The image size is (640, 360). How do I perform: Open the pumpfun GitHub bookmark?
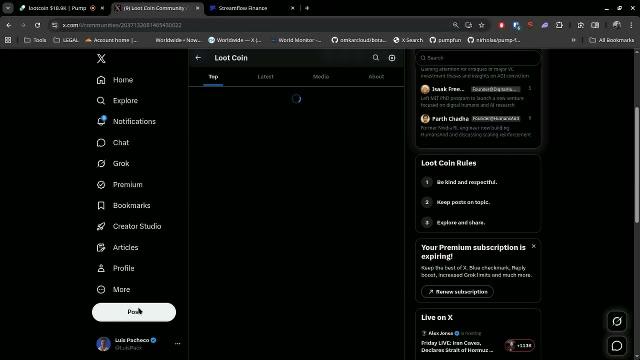coord(445,40)
